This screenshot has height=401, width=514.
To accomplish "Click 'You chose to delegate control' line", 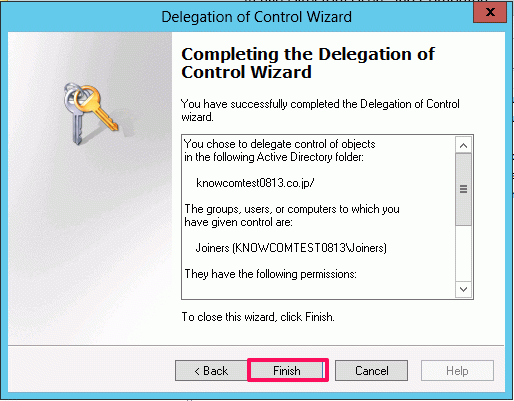I will (280, 144).
